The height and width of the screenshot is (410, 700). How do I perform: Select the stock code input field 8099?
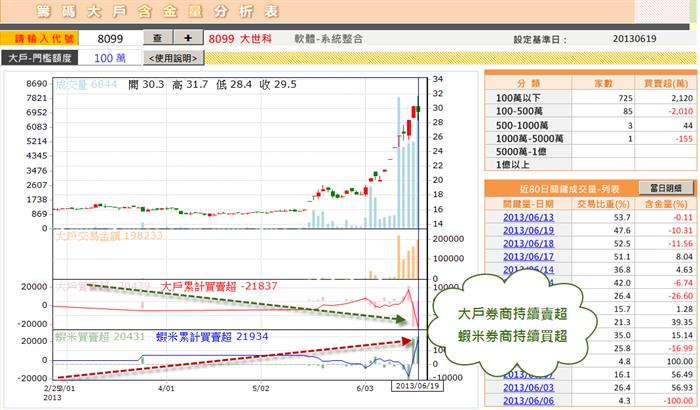(x=110, y=39)
